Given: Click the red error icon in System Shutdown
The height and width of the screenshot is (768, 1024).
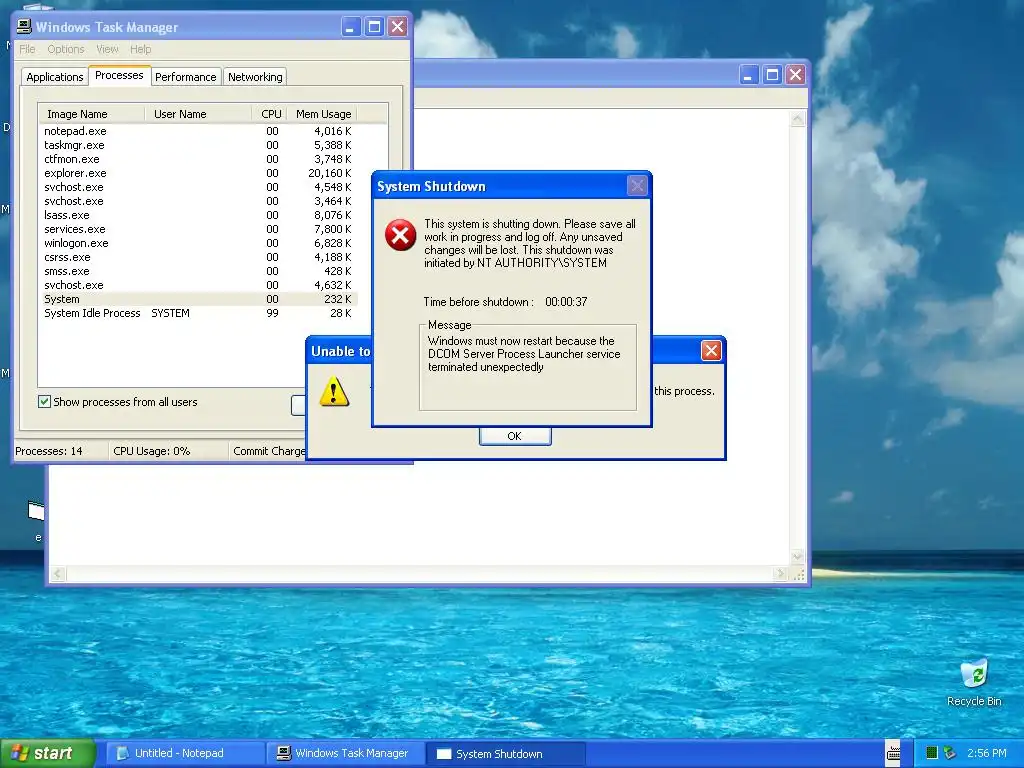Looking at the screenshot, I should point(400,235).
